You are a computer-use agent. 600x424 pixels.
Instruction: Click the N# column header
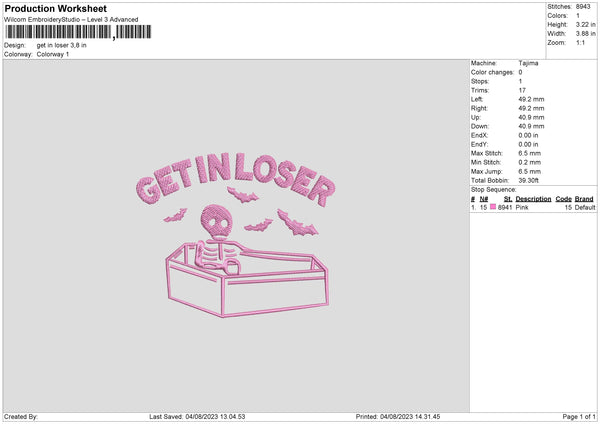[485, 199]
